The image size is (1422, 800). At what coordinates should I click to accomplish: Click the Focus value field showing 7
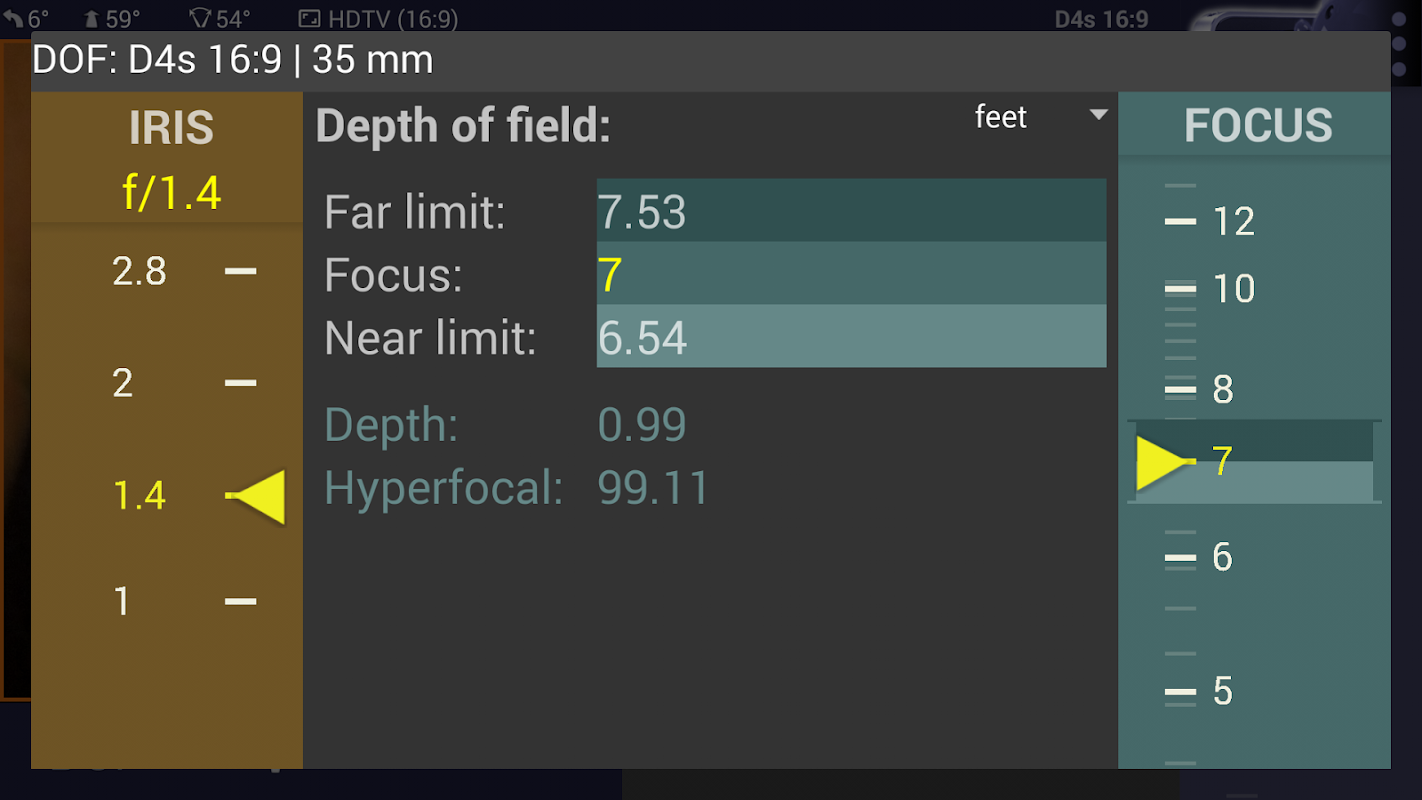(x=850, y=274)
